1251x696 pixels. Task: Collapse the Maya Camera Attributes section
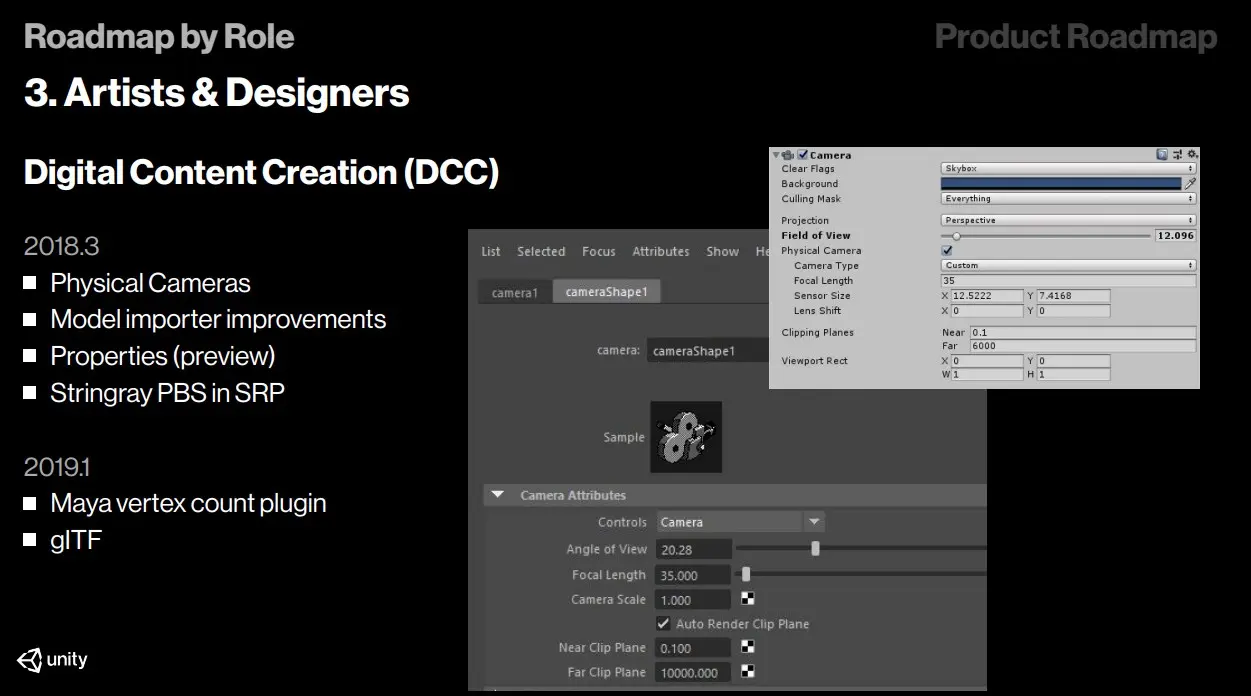point(498,495)
